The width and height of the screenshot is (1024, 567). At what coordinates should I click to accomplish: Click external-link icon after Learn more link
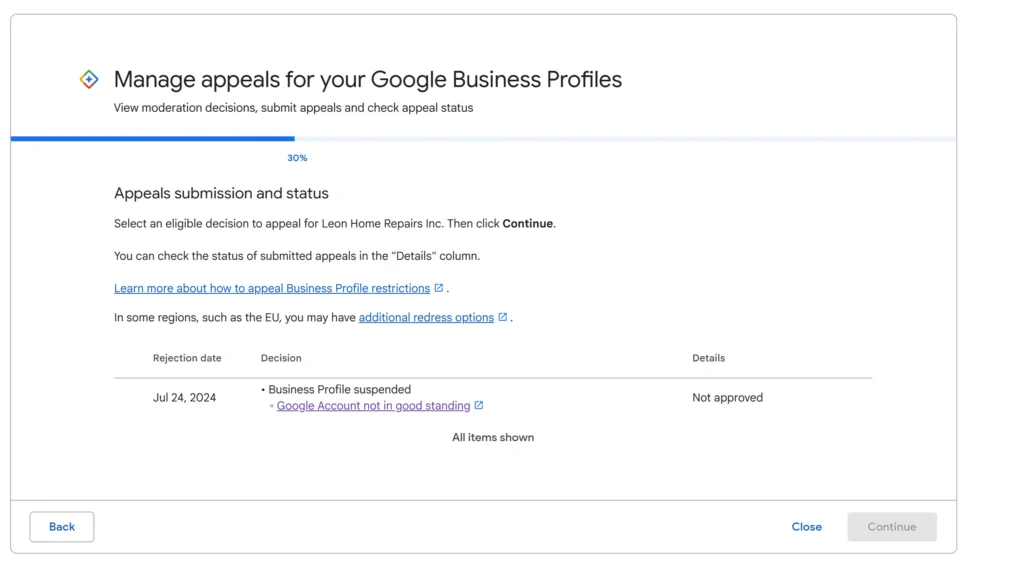[x=439, y=288]
